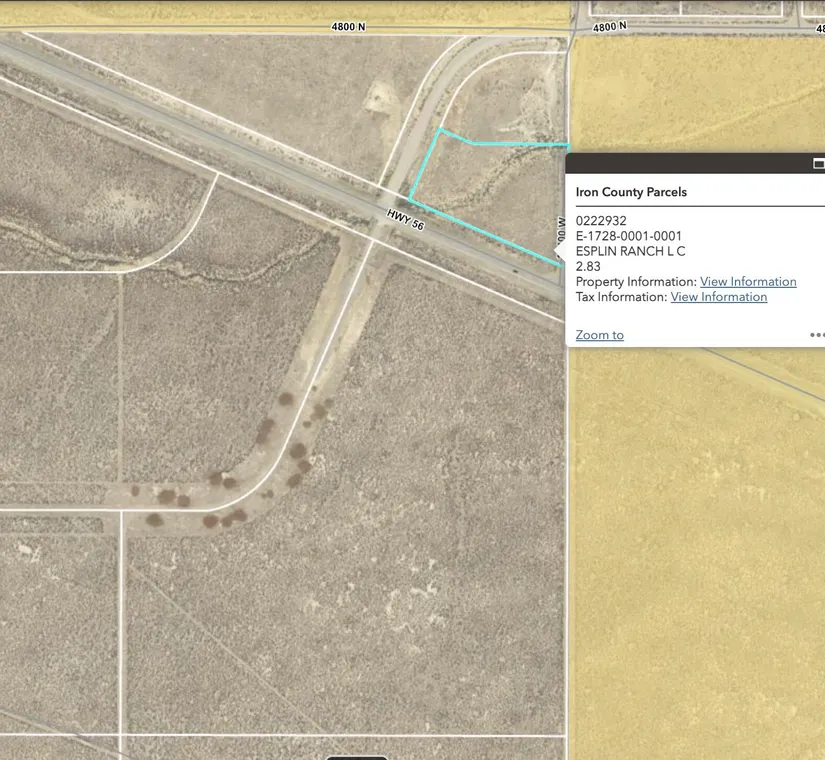Maximize the parcel popup window
The image size is (825, 760).
coord(818,164)
